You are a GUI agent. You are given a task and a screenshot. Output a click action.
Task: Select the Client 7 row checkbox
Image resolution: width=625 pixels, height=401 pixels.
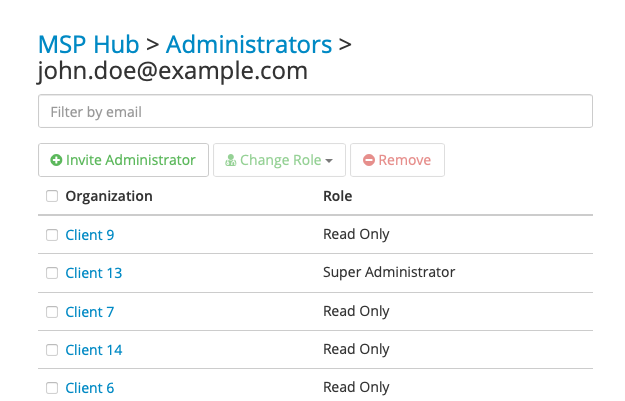(52, 312)
